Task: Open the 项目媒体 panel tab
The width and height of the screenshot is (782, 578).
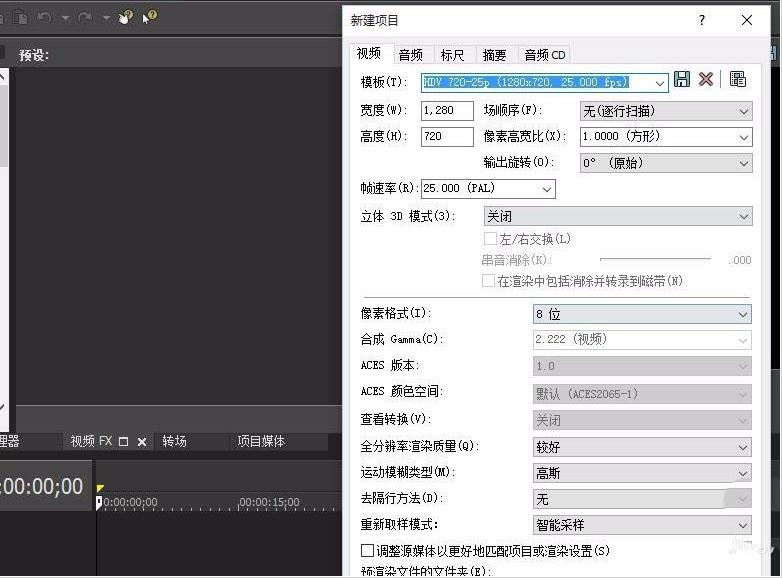Action: pos(261,441)
